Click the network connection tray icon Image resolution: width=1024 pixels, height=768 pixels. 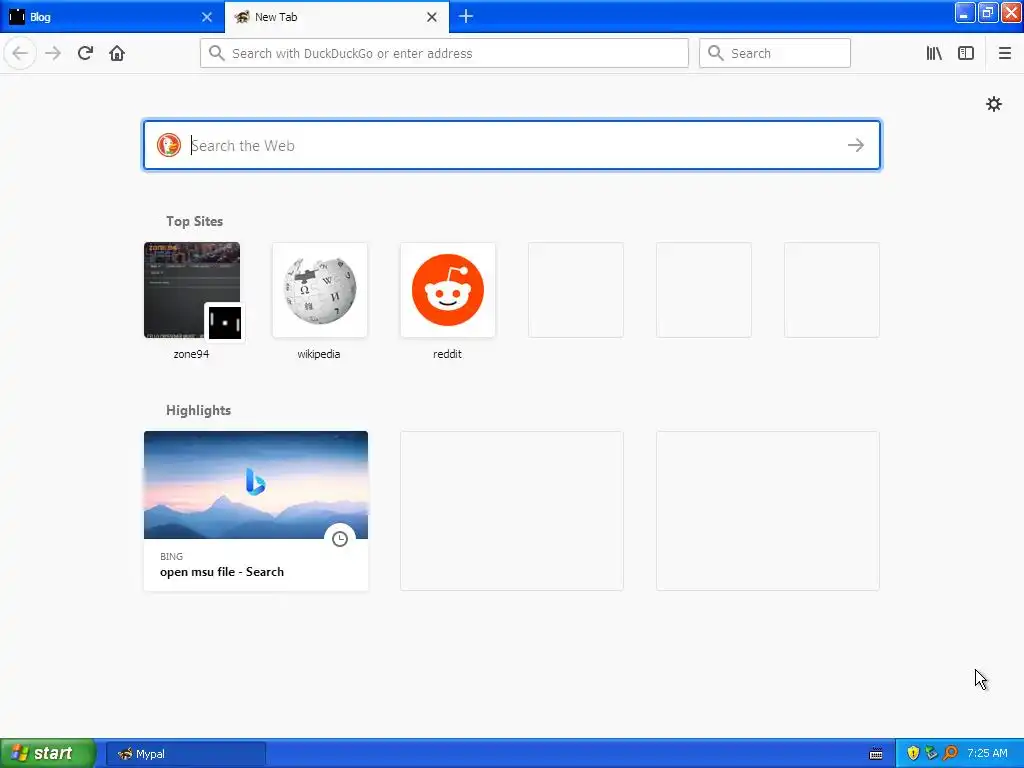pyautogui.click(x=931, y=753)
